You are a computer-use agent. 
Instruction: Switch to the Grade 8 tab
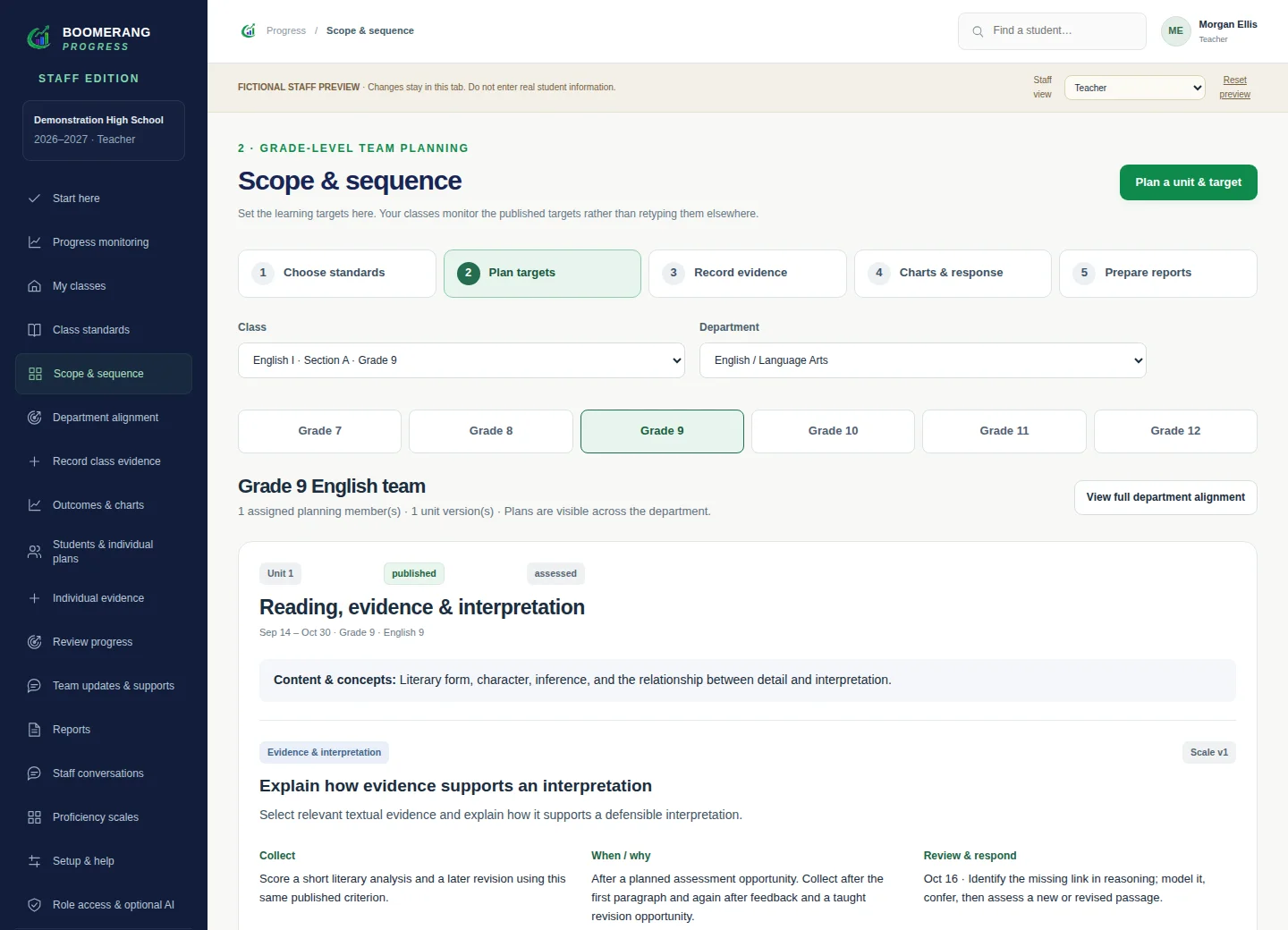pyautogui.click(x=491, y=432)
